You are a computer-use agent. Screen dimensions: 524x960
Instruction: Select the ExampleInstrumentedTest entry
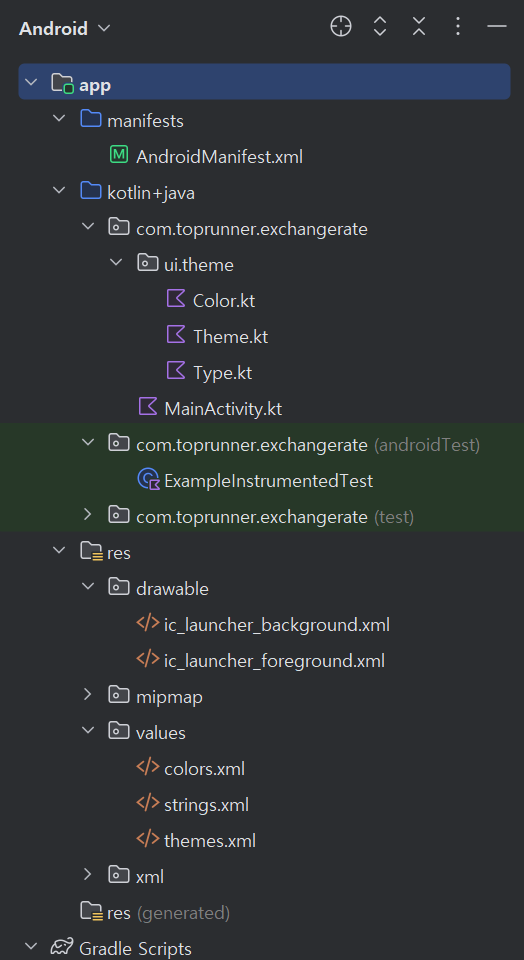click(x=268, y=481)
